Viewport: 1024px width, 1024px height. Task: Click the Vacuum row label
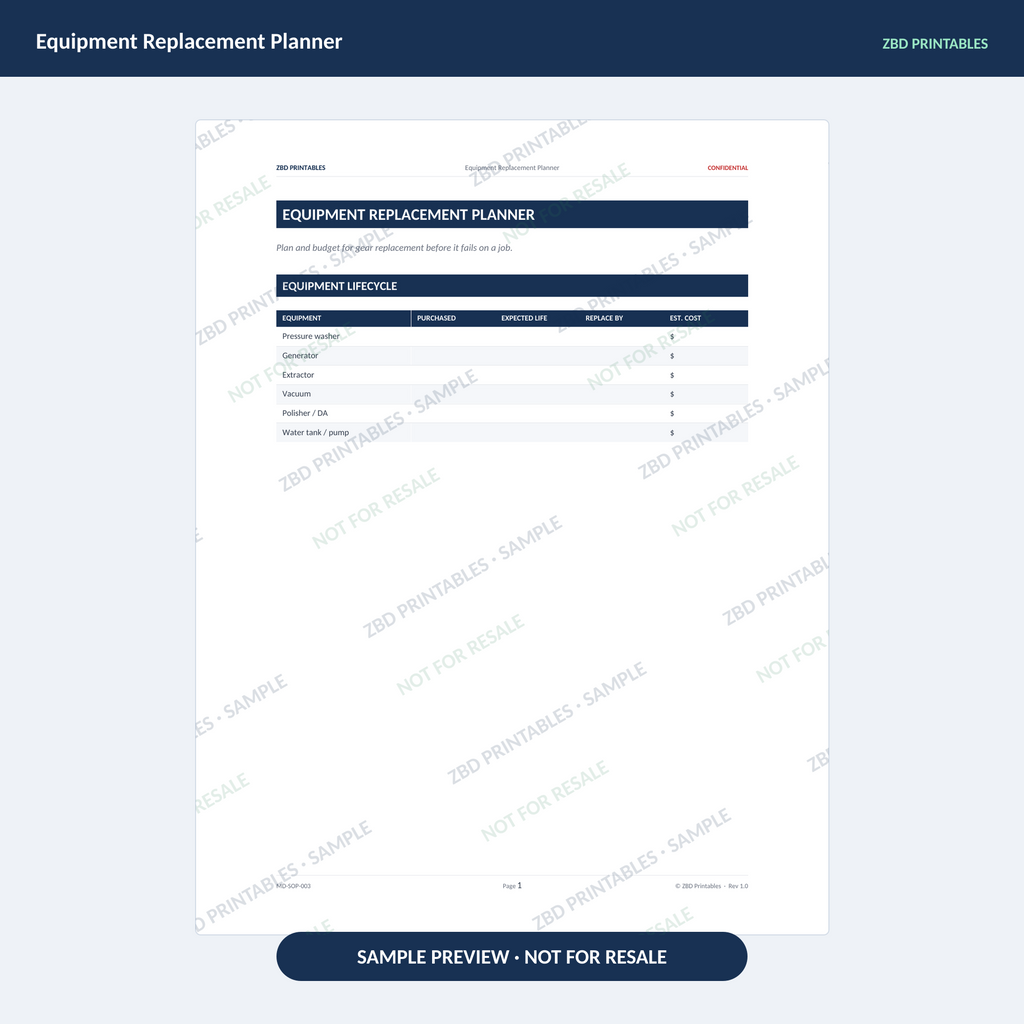tap(296, 394)
